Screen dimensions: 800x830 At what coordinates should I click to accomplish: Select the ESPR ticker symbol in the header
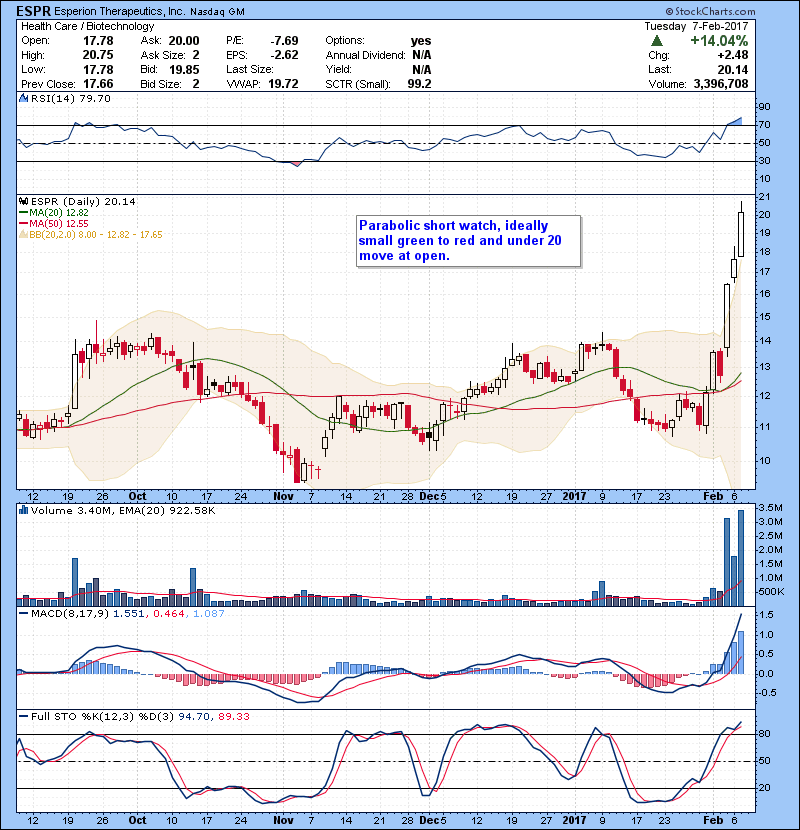tap(33, 11)
